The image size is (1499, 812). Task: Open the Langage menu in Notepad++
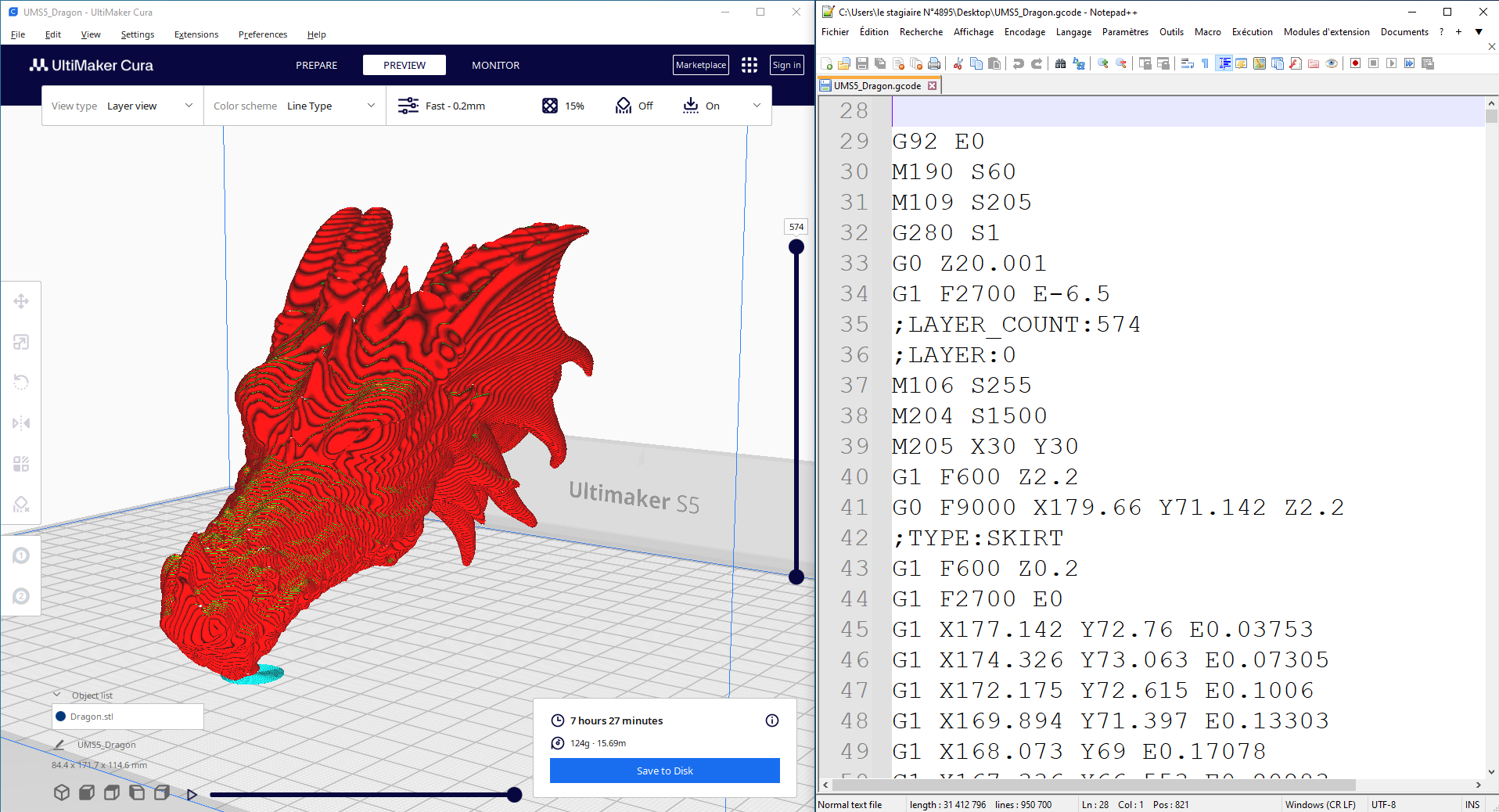[x=1073, y=32]
